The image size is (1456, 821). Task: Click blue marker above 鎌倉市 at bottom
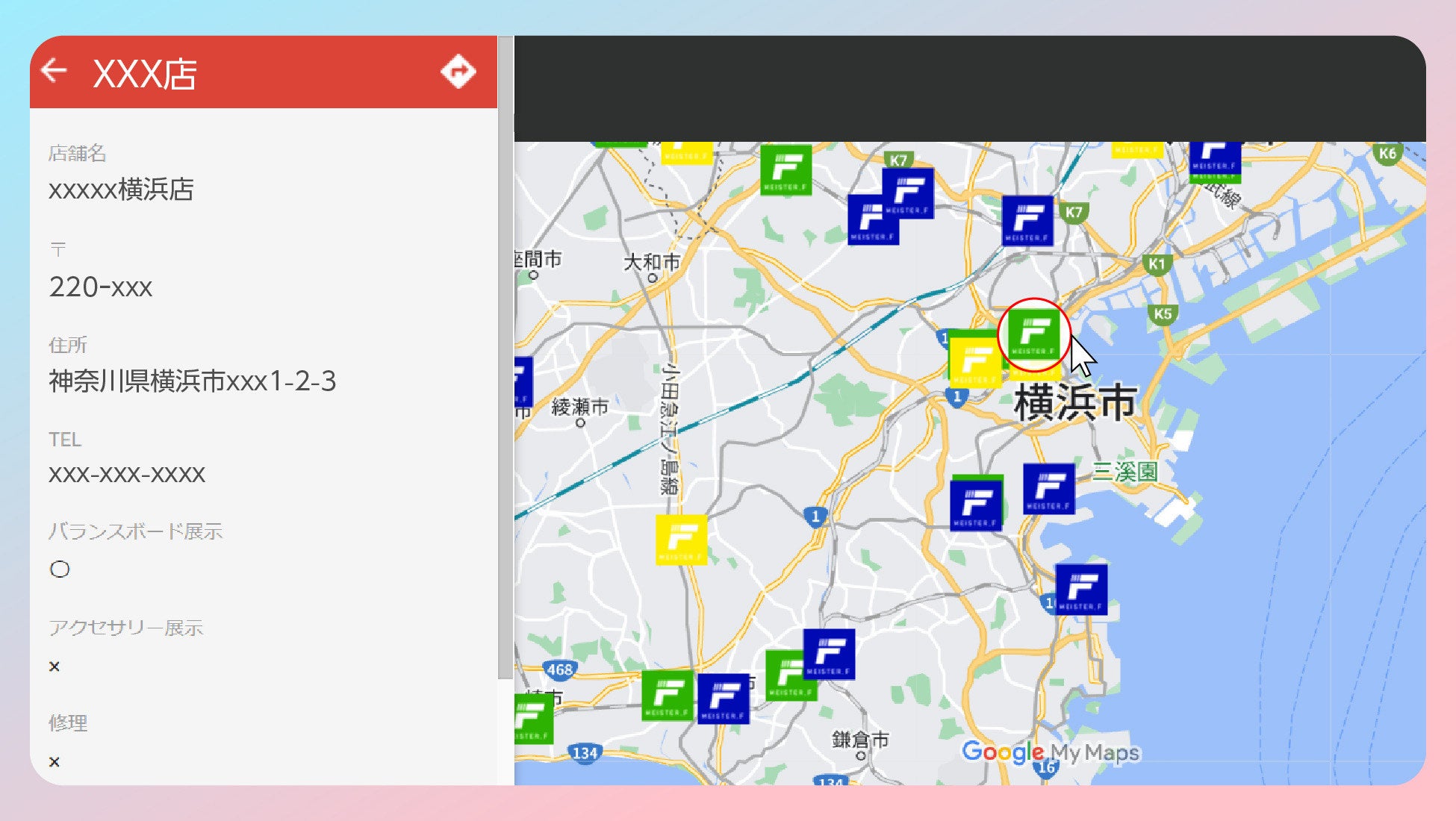(x=829, y=654)
